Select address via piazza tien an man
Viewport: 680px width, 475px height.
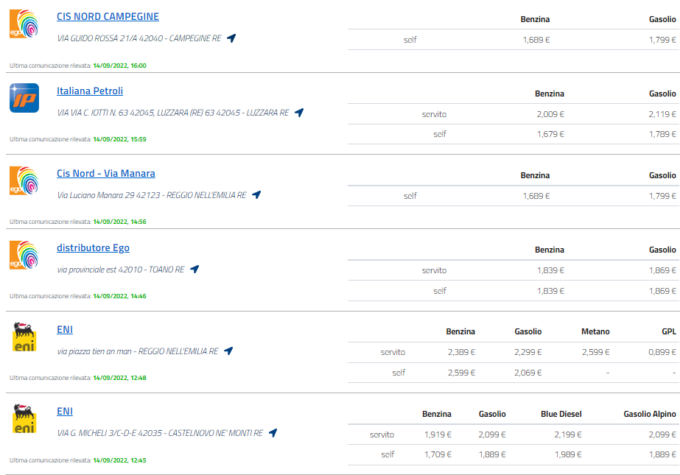[x=138, y=351]
